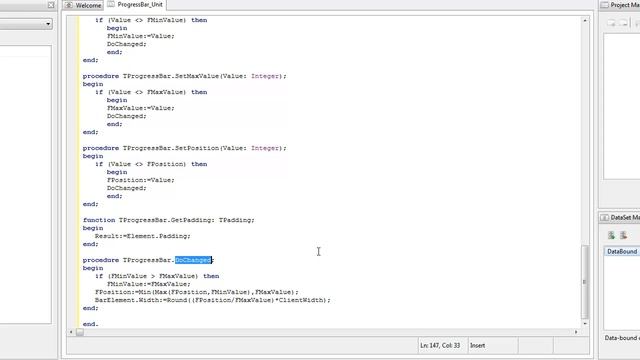Click the 'FMaxValue:=Value;' code line

tap(140, 108)
